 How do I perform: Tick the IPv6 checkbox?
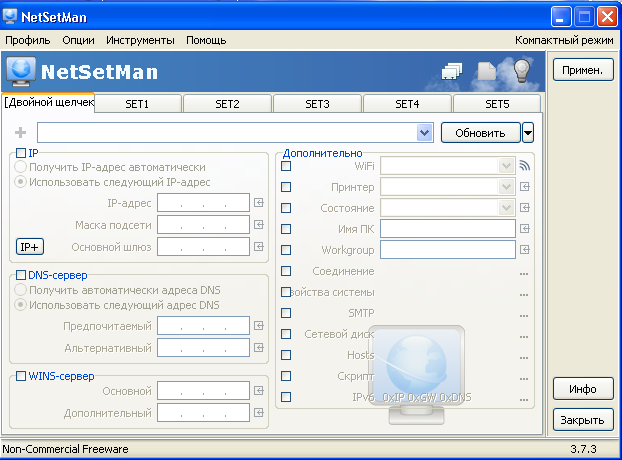(286, 397)
